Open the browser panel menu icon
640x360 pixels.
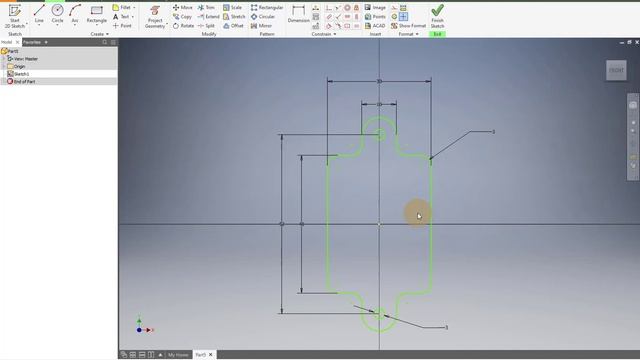click(113, 42)
